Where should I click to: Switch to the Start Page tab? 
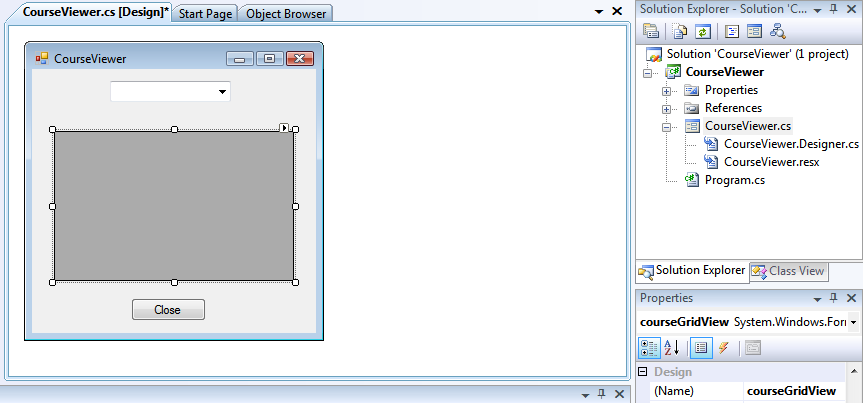coord(205,13)
